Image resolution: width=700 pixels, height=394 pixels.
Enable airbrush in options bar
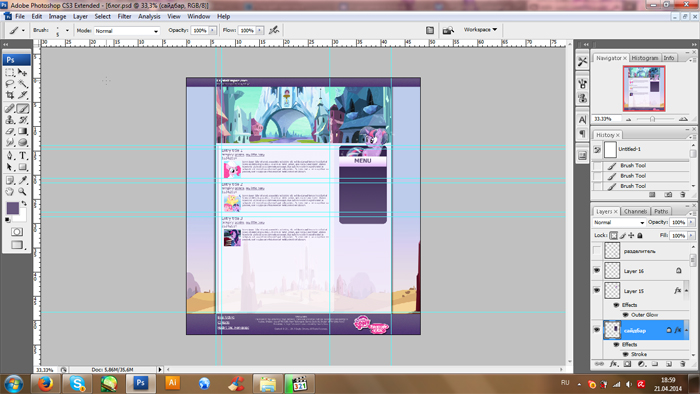tap(274, 30)
